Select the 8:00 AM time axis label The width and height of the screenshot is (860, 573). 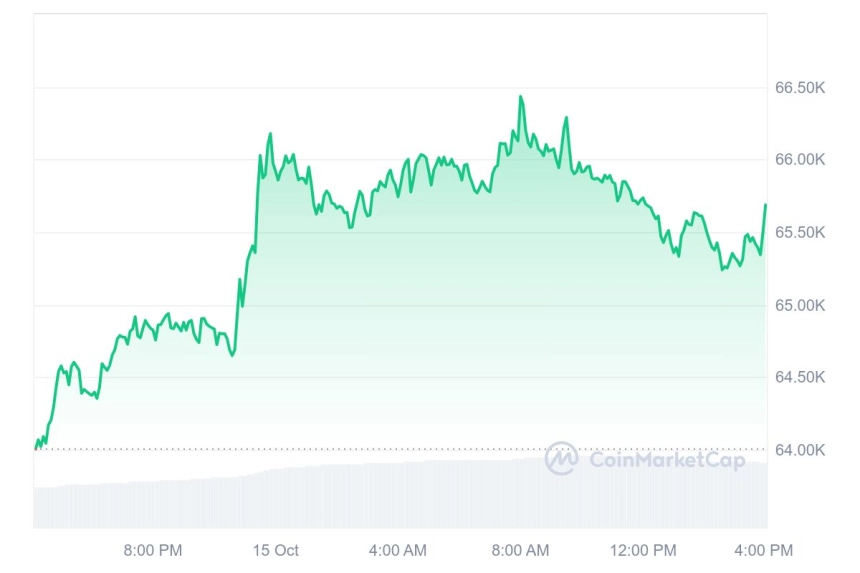click(520, 550)
